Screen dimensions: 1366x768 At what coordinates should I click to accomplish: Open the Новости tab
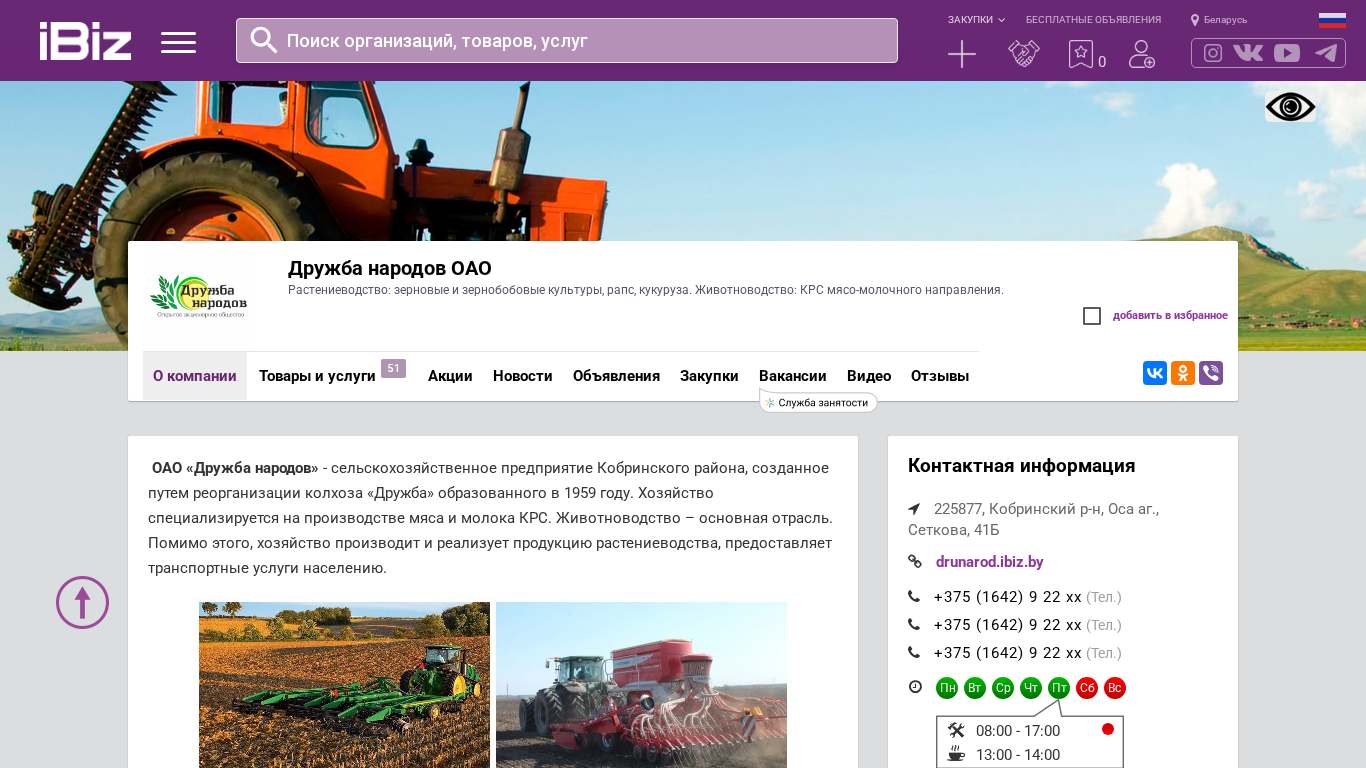pos(523,376)
